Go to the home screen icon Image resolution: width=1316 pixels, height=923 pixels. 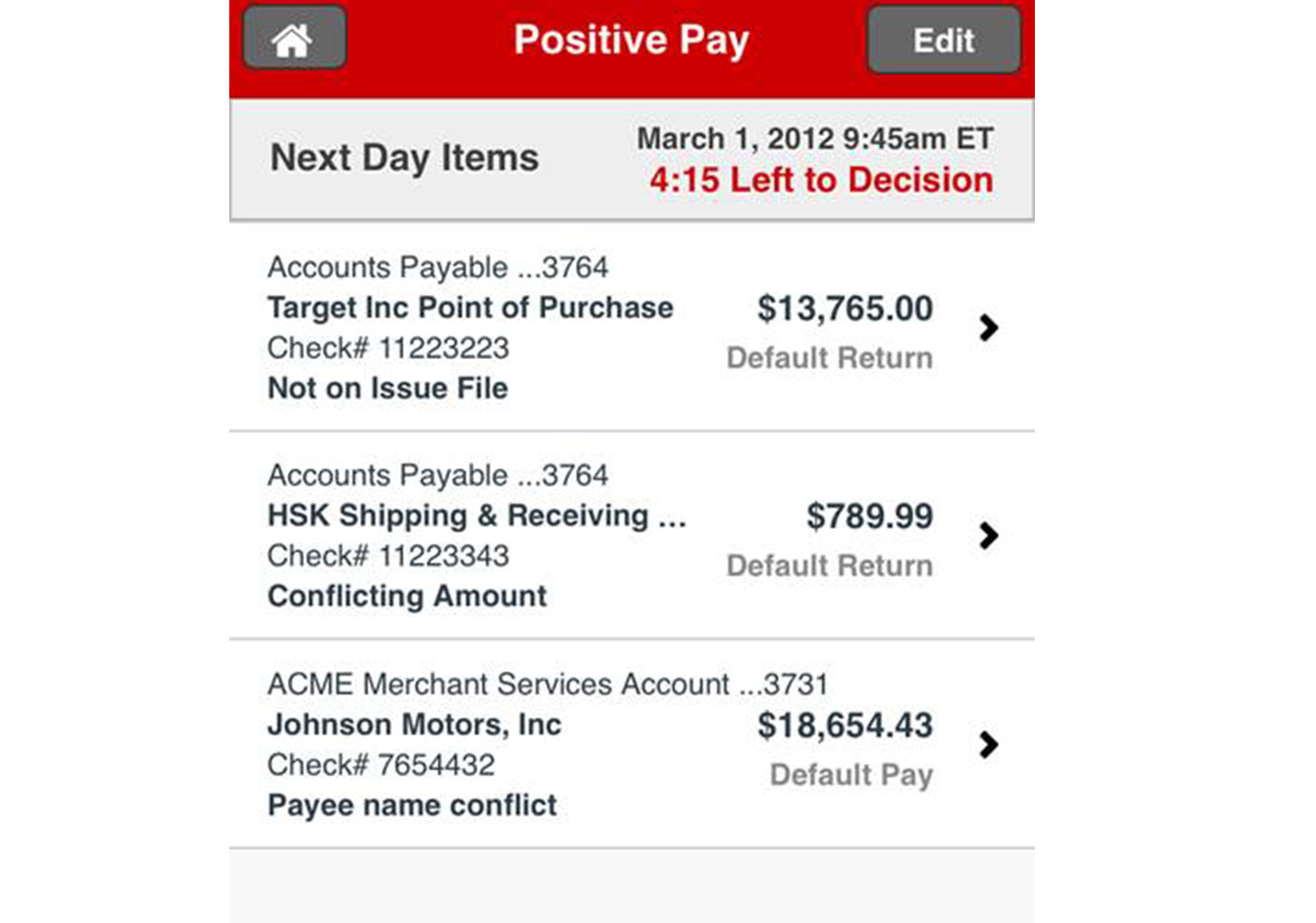pos(294,38)
